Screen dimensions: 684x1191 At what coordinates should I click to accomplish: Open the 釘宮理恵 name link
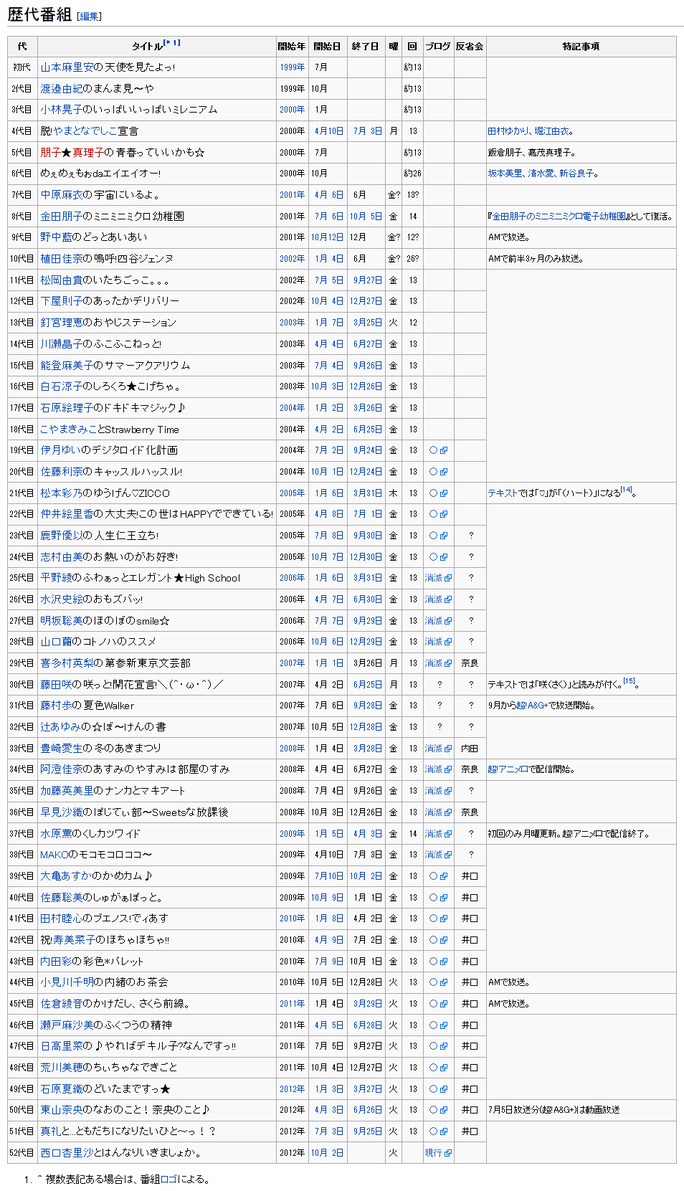(x=62, y=323)
